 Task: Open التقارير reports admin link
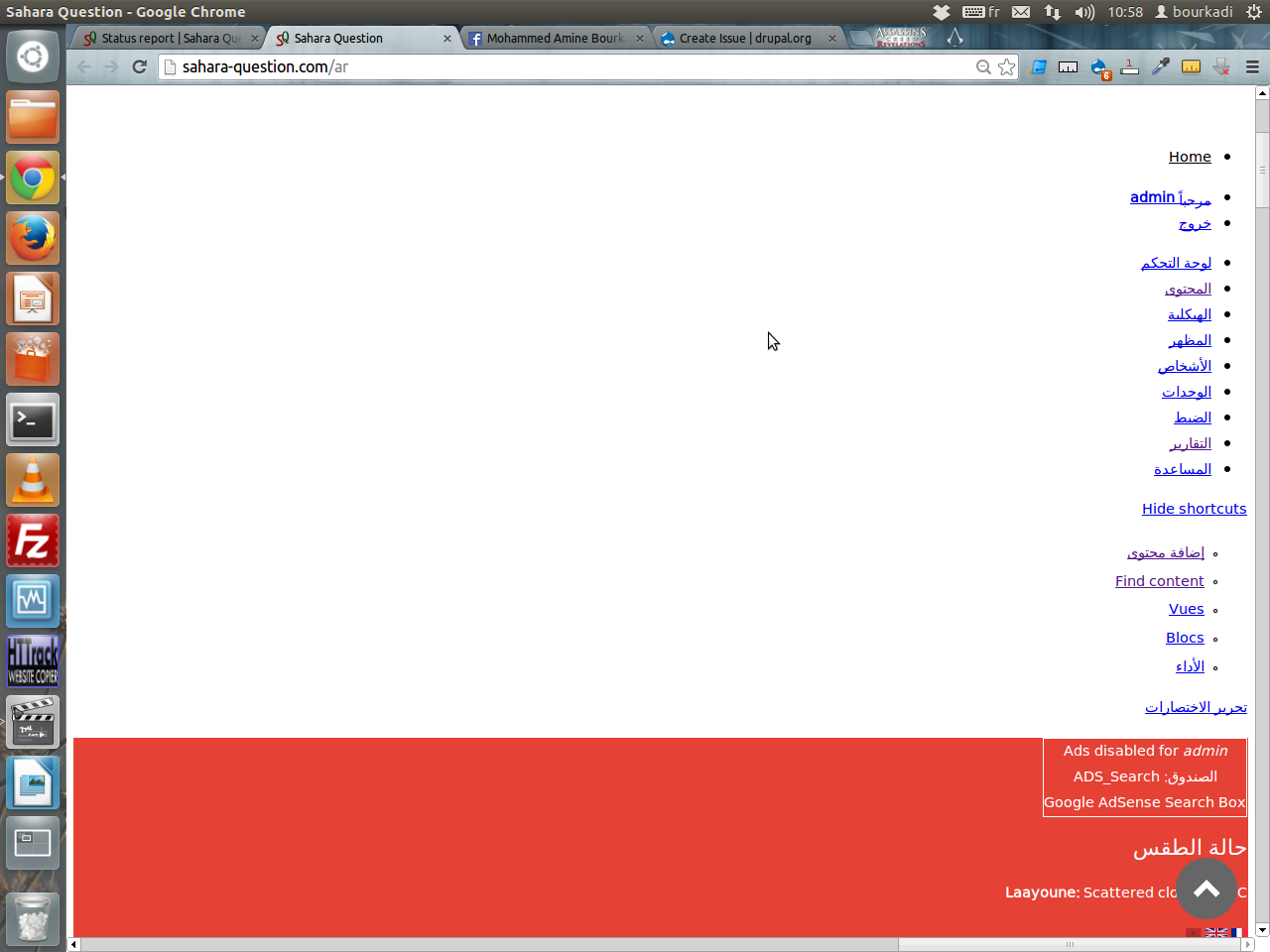pos(1190,443)
